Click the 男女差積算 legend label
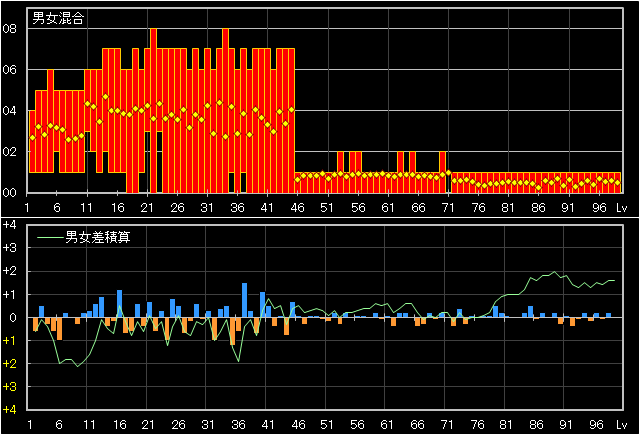This screenshot has height=435, width=640. click(x=98, y=237)
